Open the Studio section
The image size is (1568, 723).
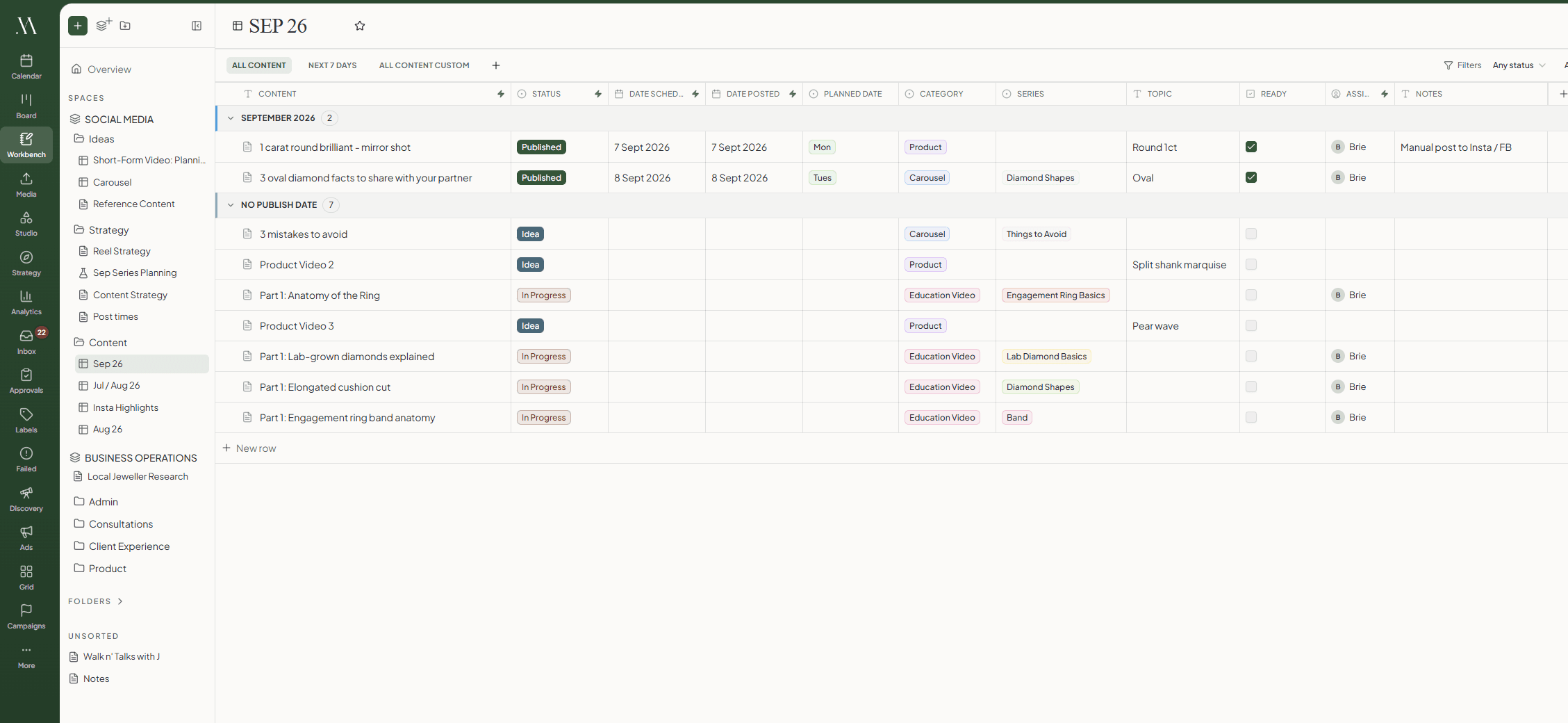(26, 224)
